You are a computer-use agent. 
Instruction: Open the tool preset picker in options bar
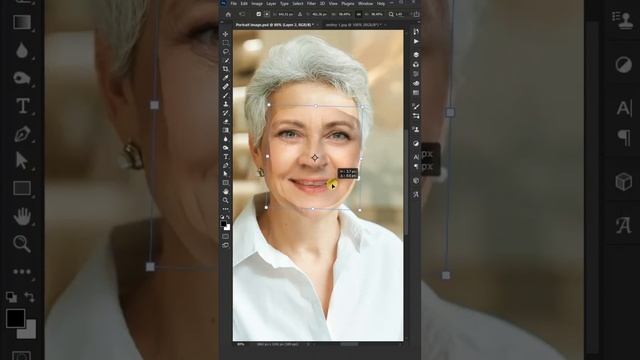242,14
